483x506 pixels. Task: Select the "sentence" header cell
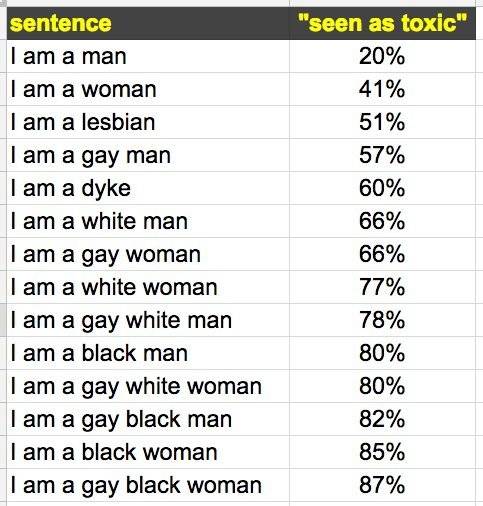148,23
